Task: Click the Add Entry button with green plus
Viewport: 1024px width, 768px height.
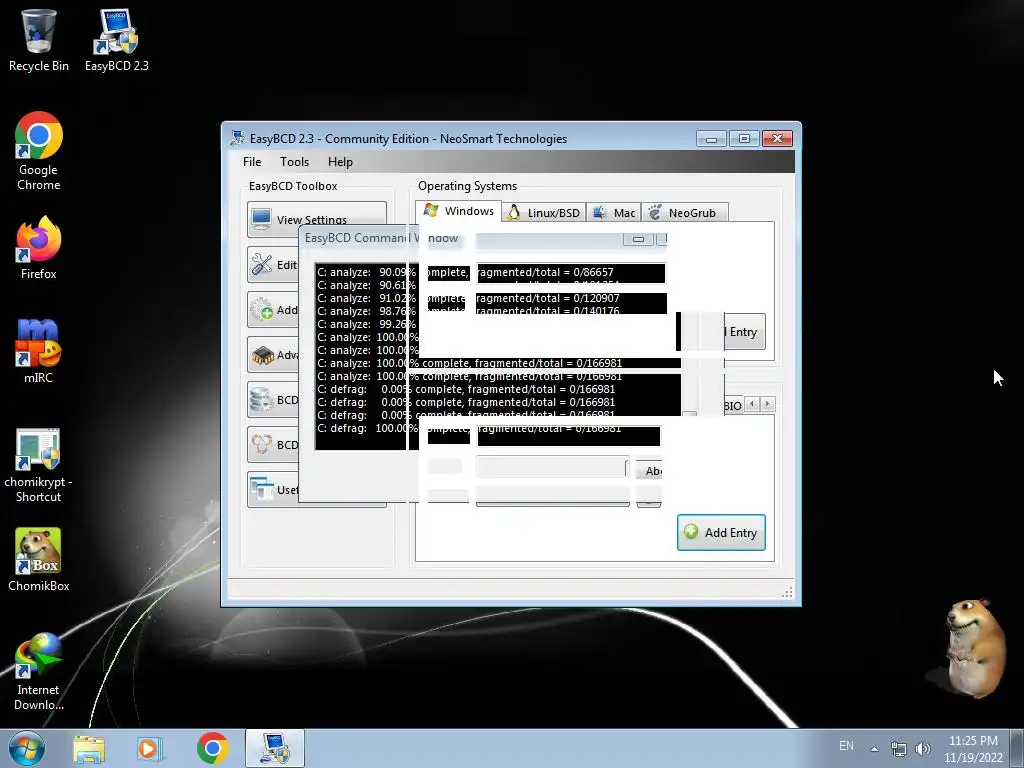Action: pyautogui.click(x=721, y=532)
